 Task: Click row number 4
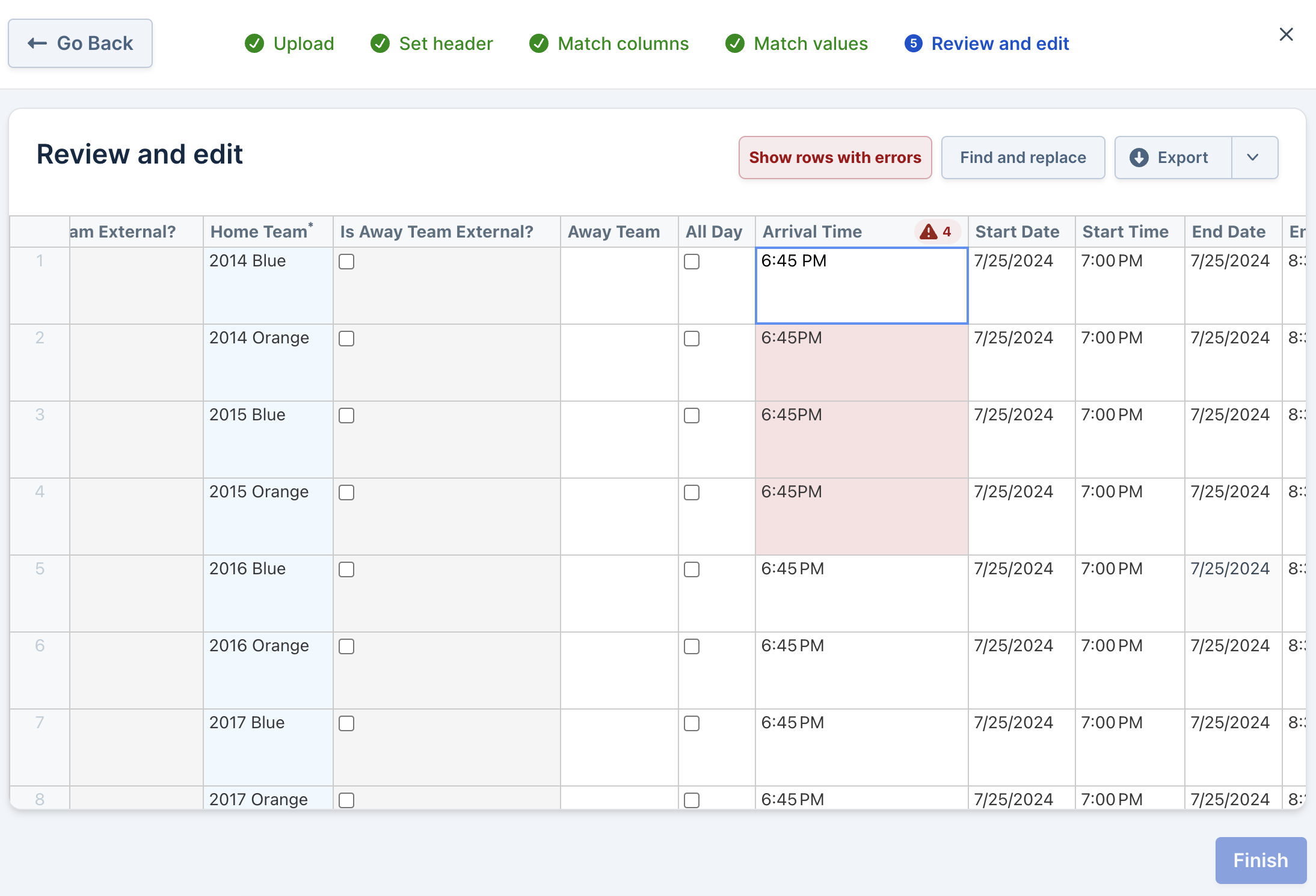click(x=40, y=517)
